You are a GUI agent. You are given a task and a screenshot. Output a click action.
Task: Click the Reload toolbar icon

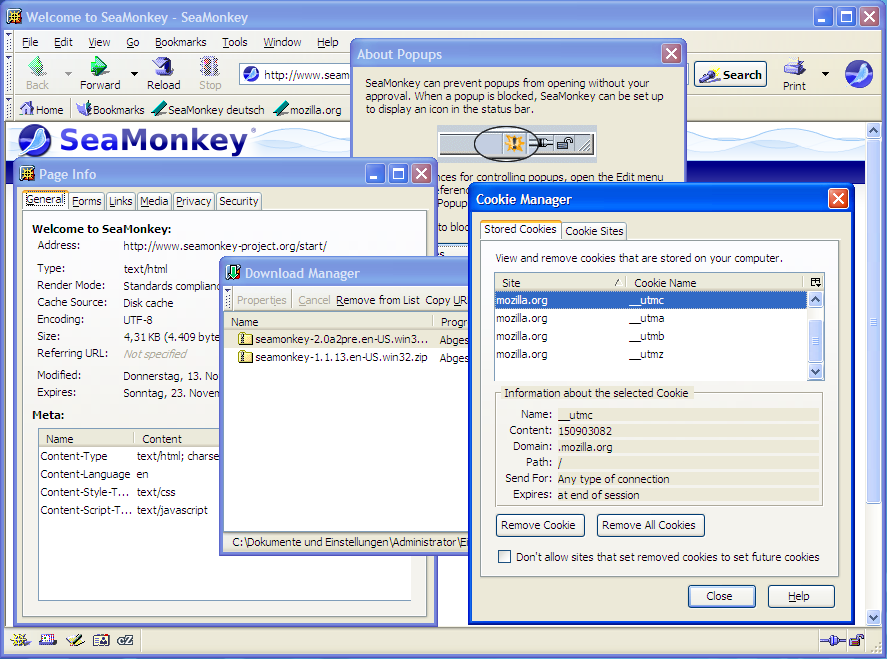(163, 68)
